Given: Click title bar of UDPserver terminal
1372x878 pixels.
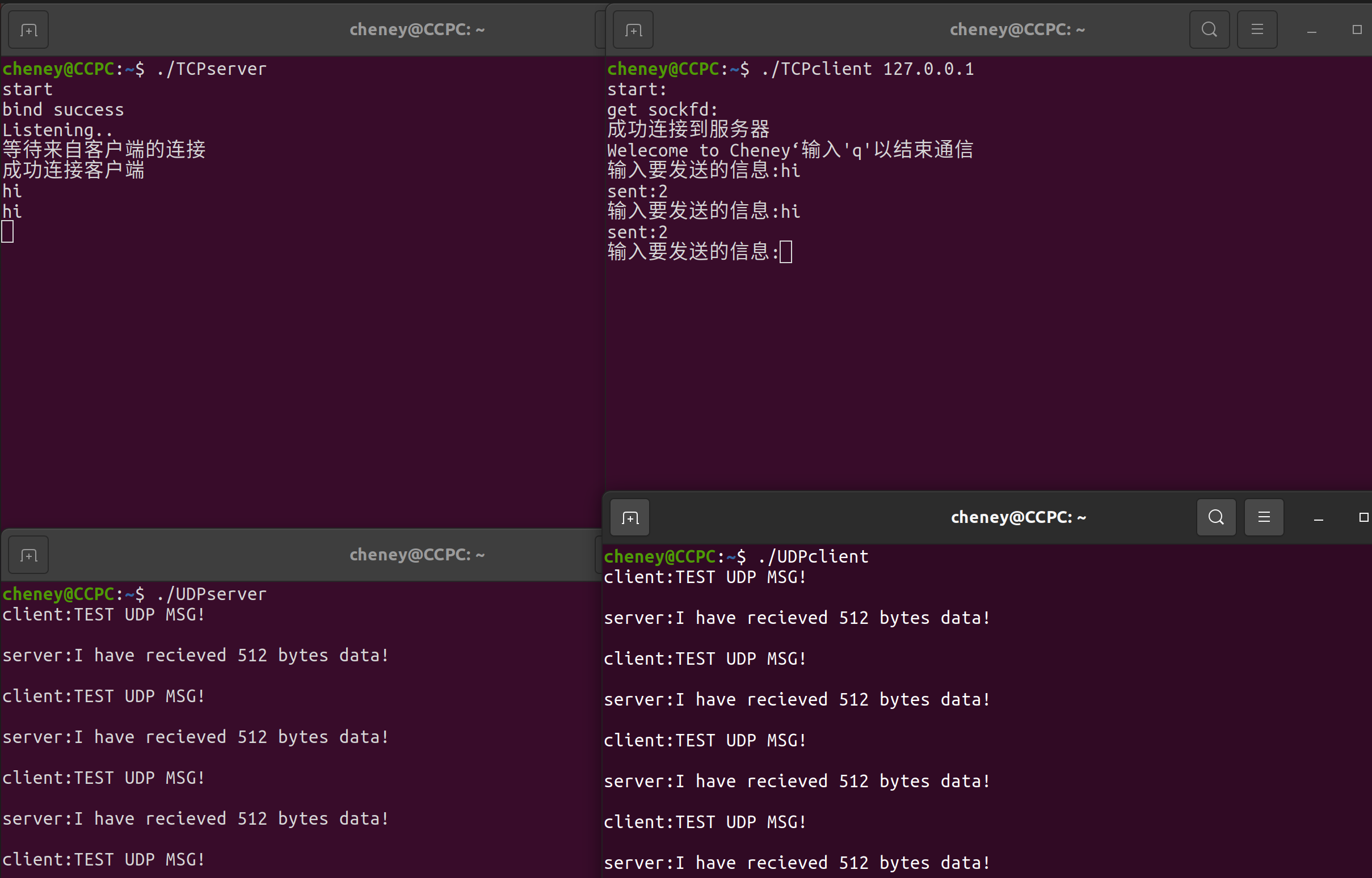Looking at the screenshot, I should 417,555.
